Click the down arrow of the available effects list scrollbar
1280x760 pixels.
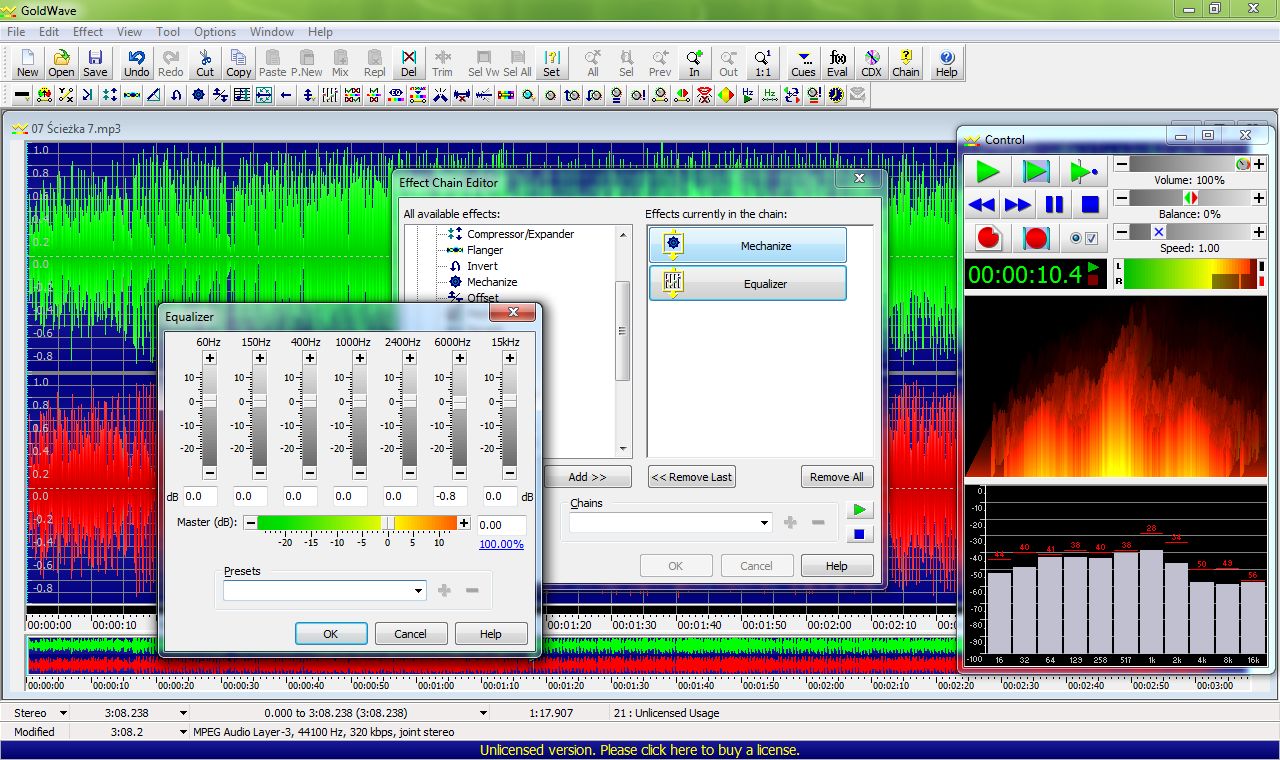tap(623, 450)
